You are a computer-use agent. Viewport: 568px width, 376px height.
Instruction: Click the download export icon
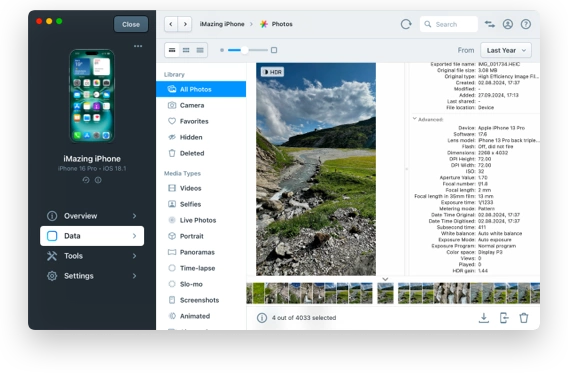coord(484,318)
